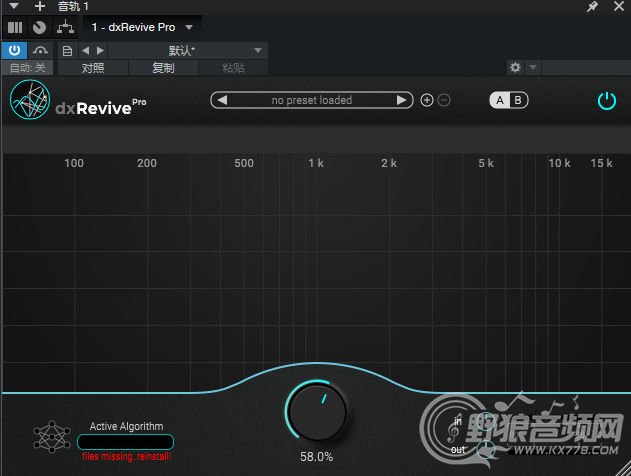
Task: Click the main amount knob at 58.0%
Action: point(317,412)
